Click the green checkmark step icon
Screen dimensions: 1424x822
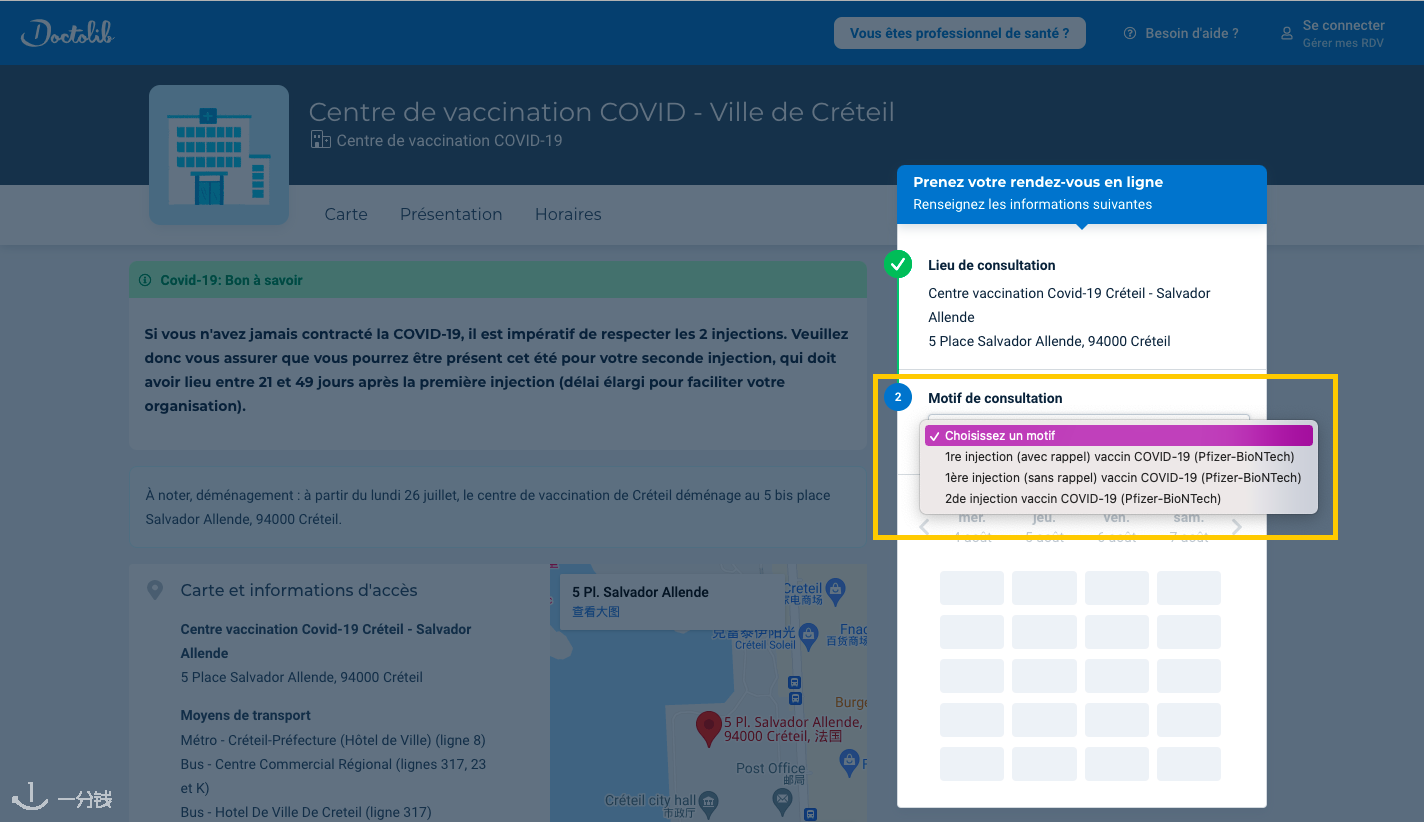point(898,265)
